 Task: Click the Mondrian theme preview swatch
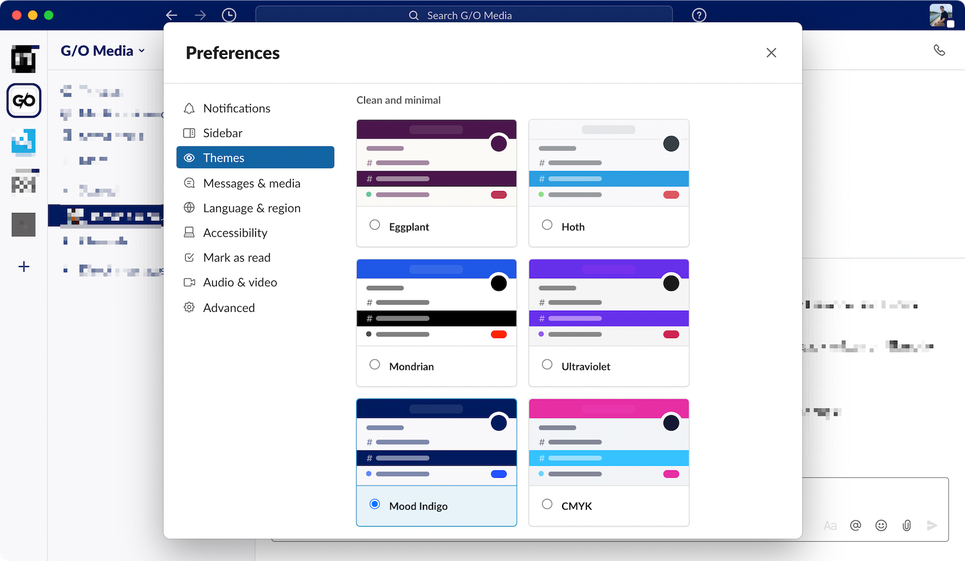(436, 302)
